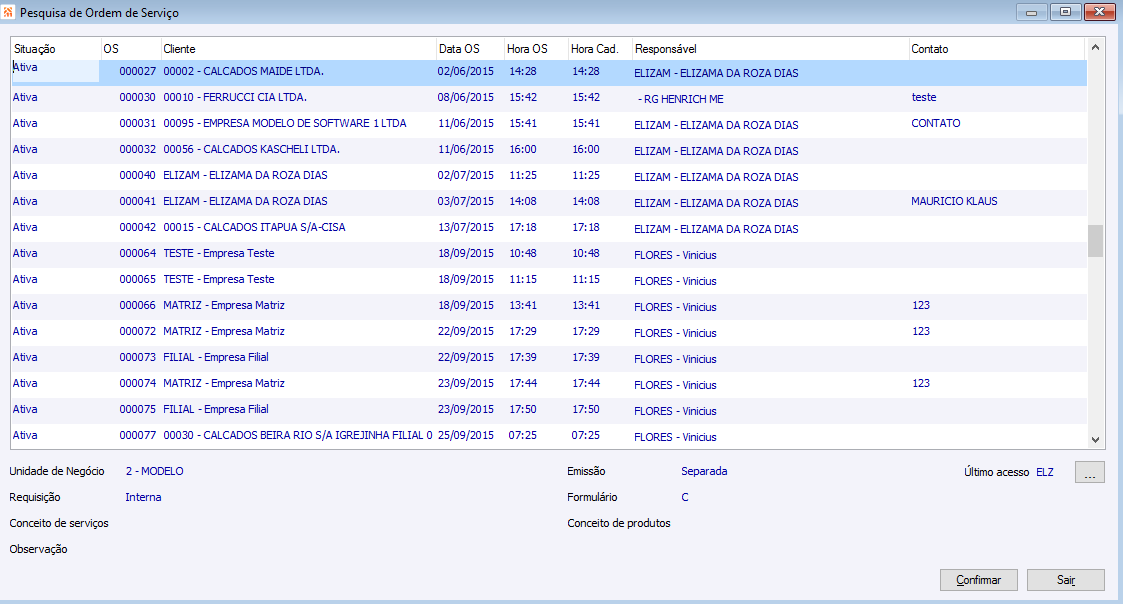Sort by the Data OS column header

click(x=471, y=49)
